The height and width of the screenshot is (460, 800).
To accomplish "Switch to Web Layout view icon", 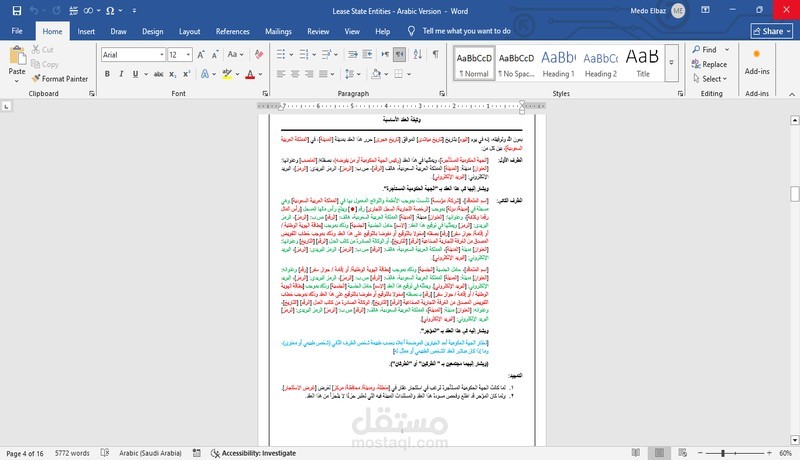I will (x=683, y=453).
